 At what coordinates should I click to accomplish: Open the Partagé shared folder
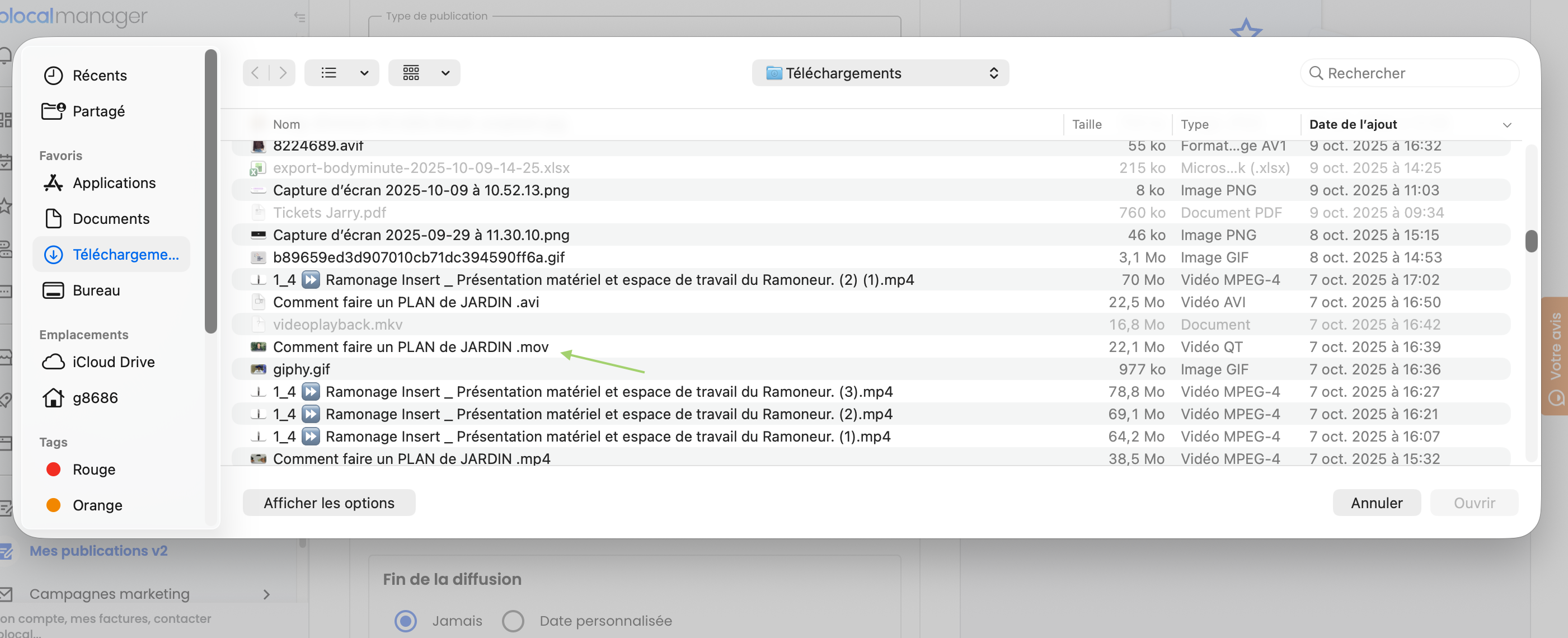pyautogui.click(x=98, y=111)
